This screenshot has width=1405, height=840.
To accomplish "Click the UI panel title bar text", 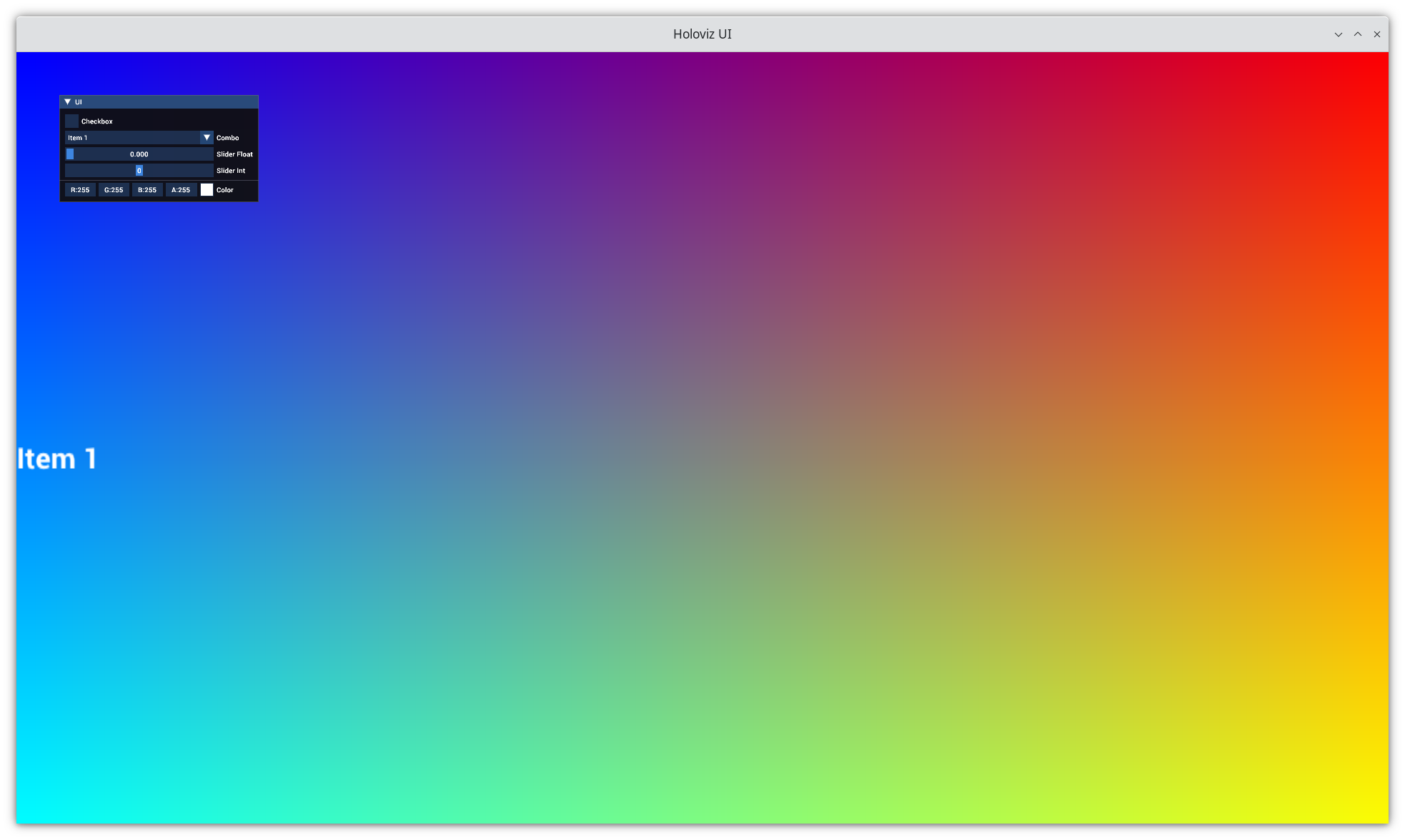I will (79, 102).
